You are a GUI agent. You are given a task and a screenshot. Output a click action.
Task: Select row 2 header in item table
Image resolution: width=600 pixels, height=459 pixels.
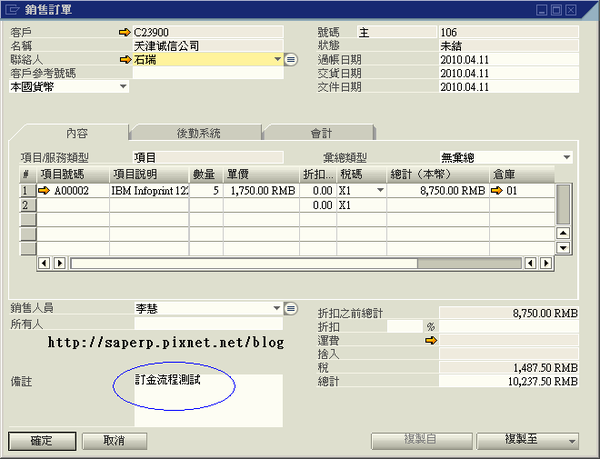pyautogui.click(x=28, y=205)
